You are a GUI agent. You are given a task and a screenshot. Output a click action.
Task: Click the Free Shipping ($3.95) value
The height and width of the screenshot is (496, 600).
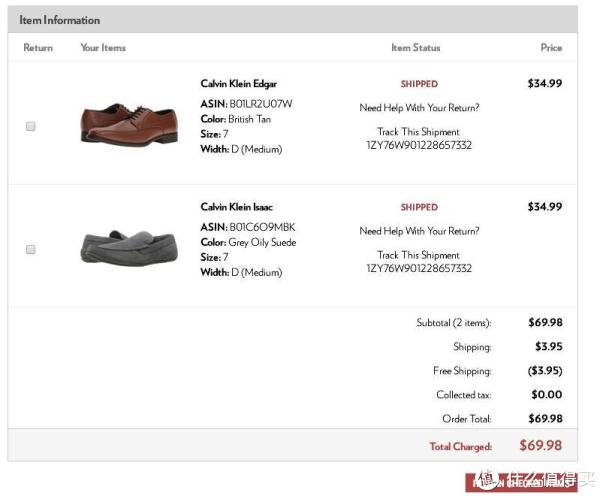tap(545, 370)
